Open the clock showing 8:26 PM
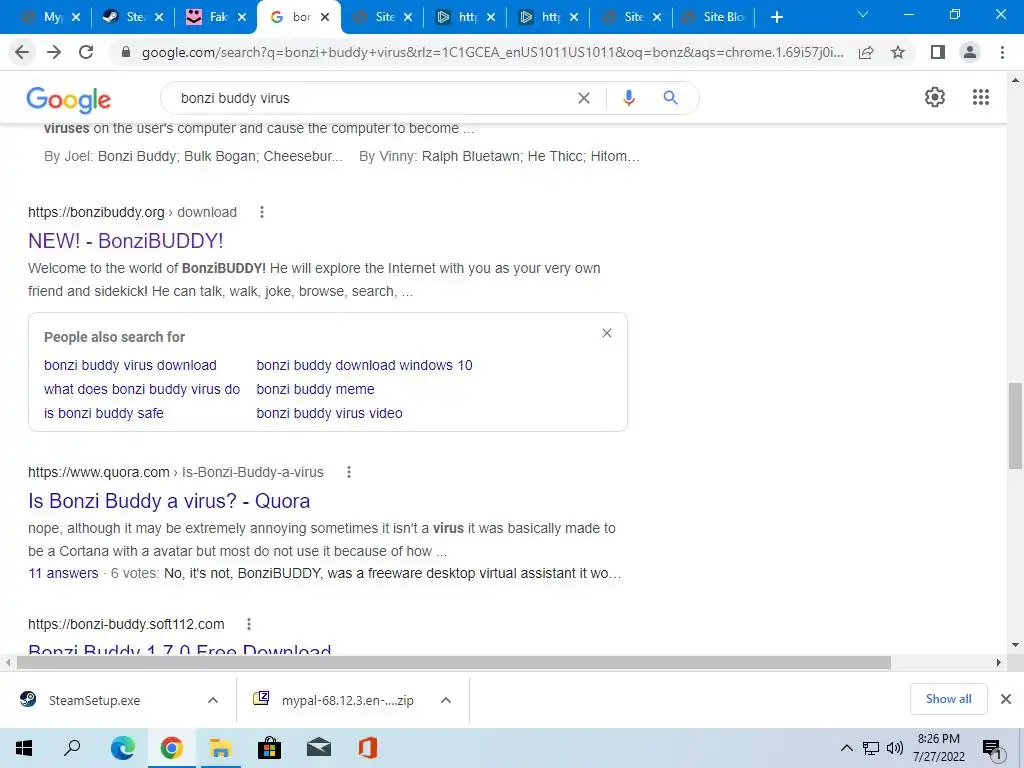Screen dimensions: 1024x768 click(938, 748)
